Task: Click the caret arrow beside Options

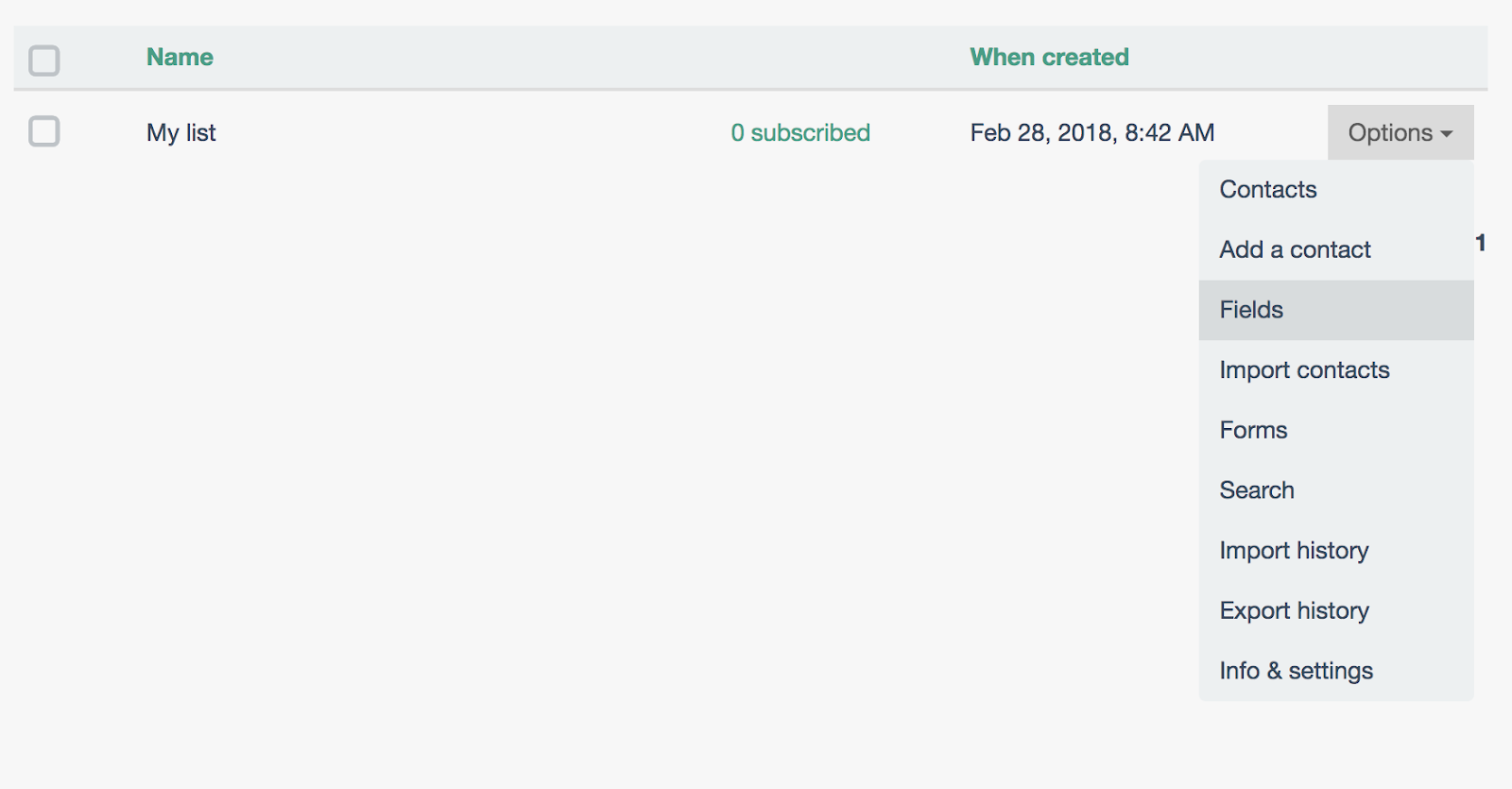Action: pos(1447,134)
